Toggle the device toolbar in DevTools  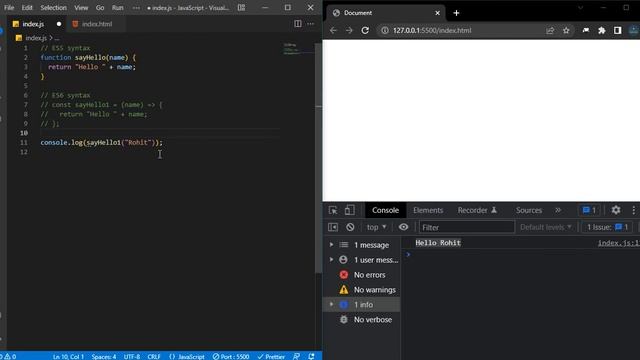tap(349, 210)
